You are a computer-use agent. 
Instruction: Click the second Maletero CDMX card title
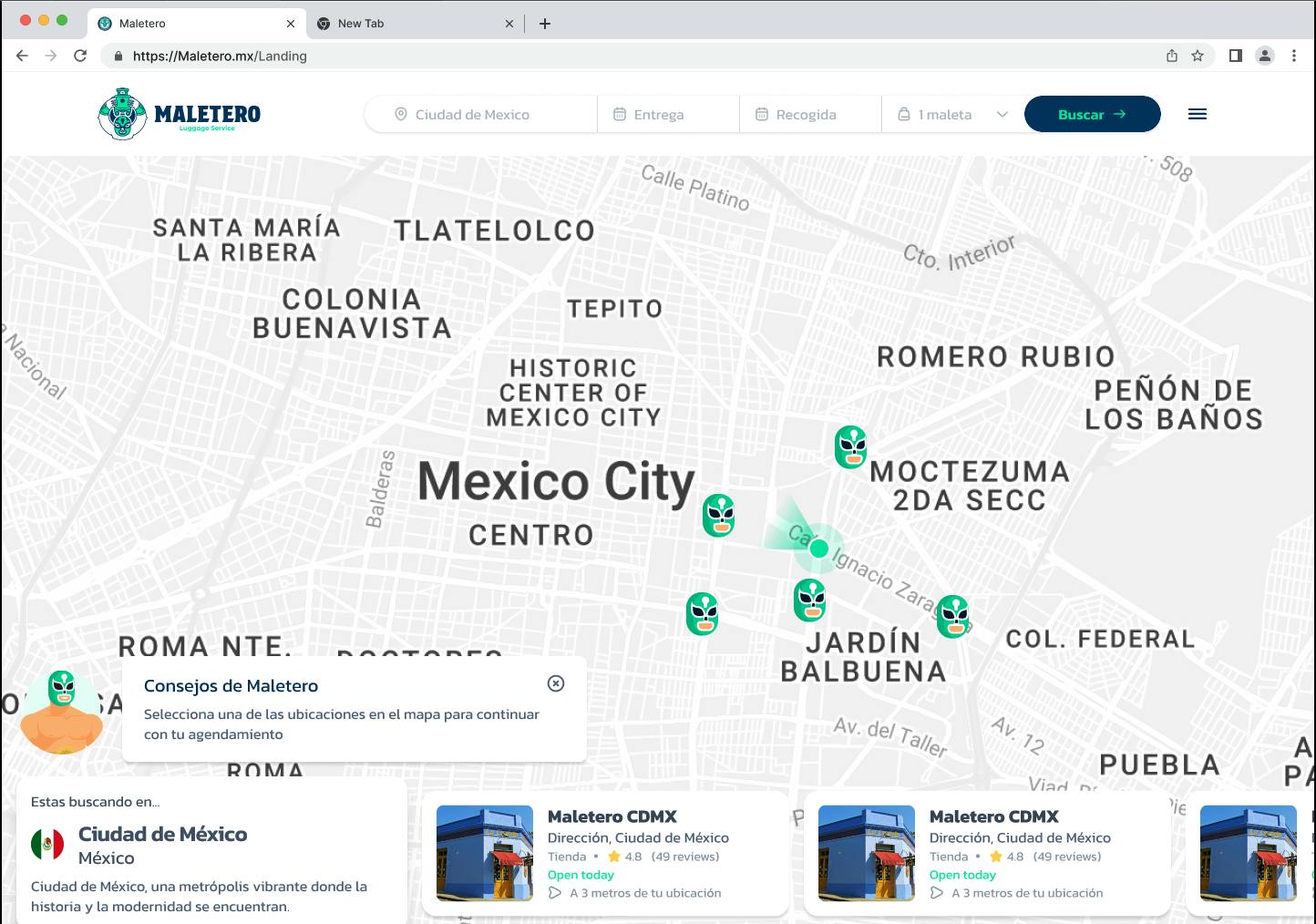click(994, 816)
